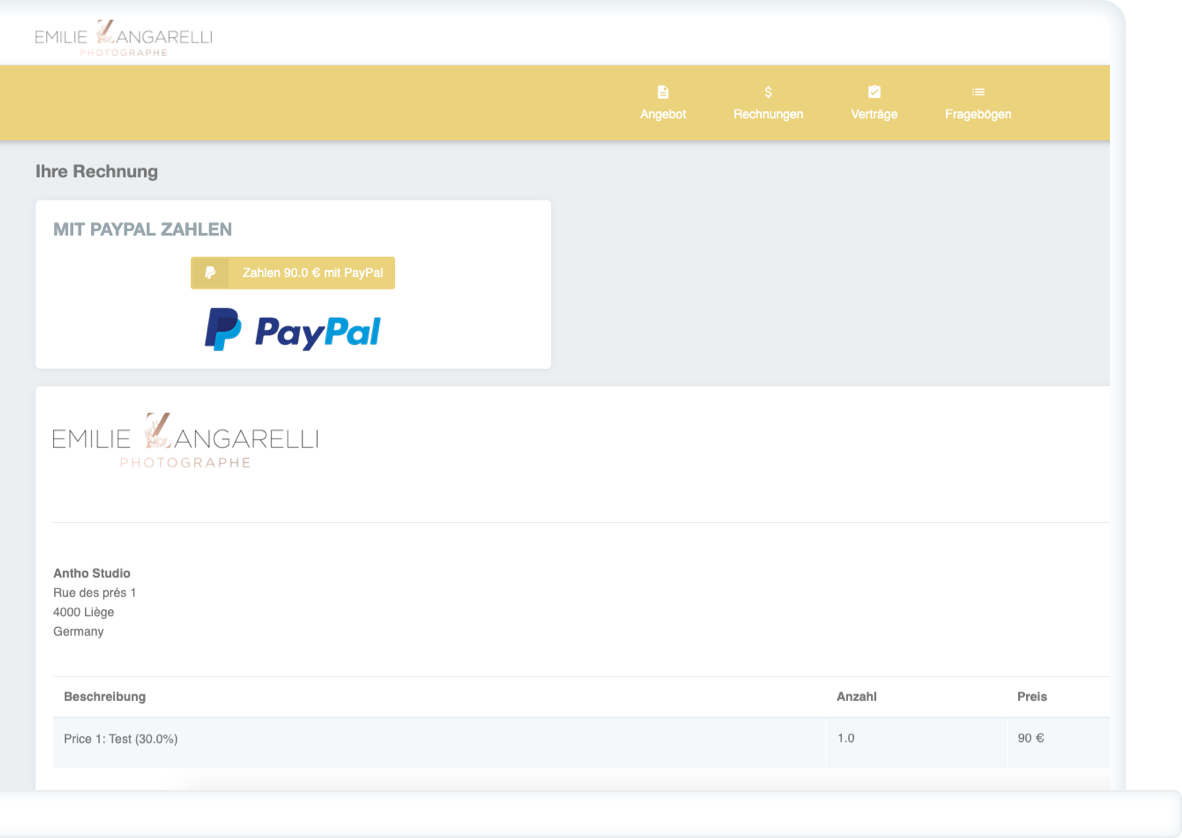Select the 'Antho Studio' company name

(x=92, y=573)
